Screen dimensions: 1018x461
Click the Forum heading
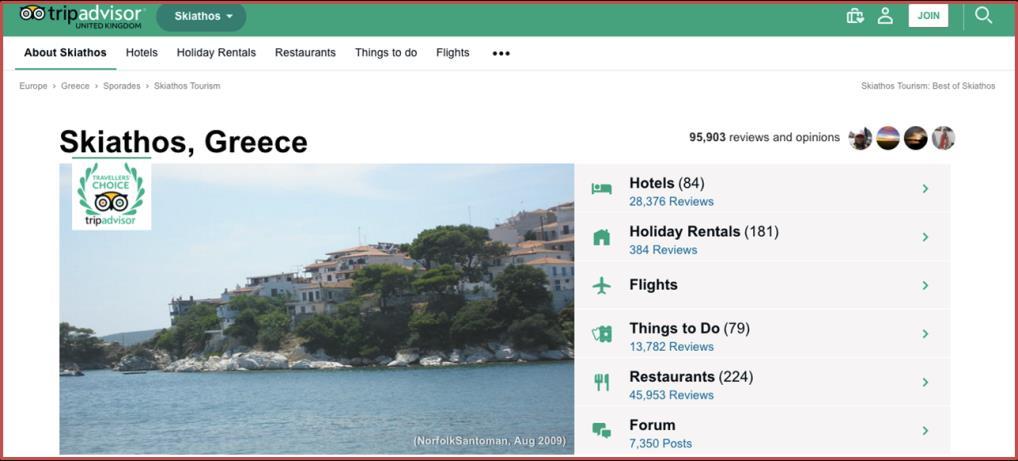coord(652,425)
